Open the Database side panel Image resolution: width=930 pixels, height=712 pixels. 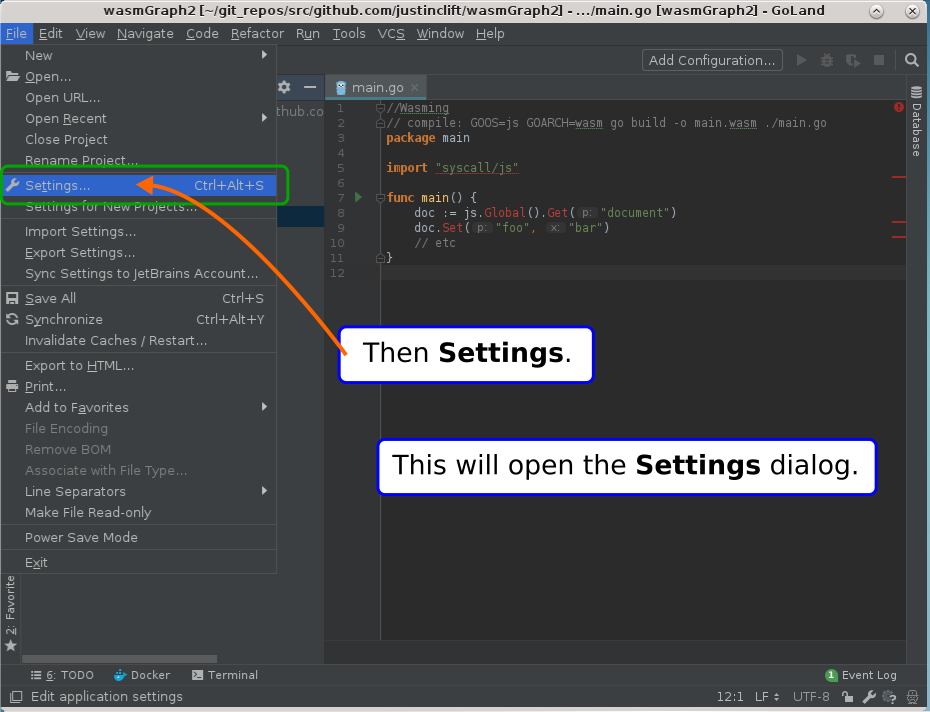coord(916,122)
